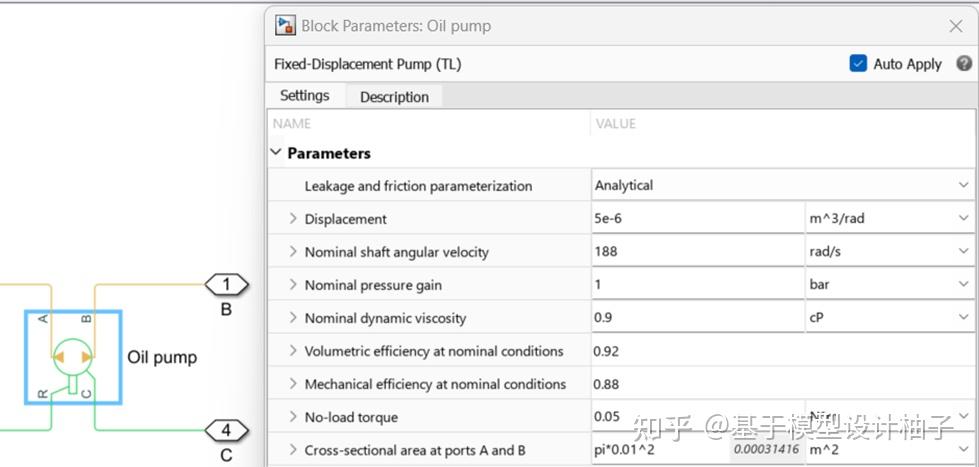The height and width of the screenshot is (467, 979).
Task: Select output port 1 labeled B
Action: point(226,285)
